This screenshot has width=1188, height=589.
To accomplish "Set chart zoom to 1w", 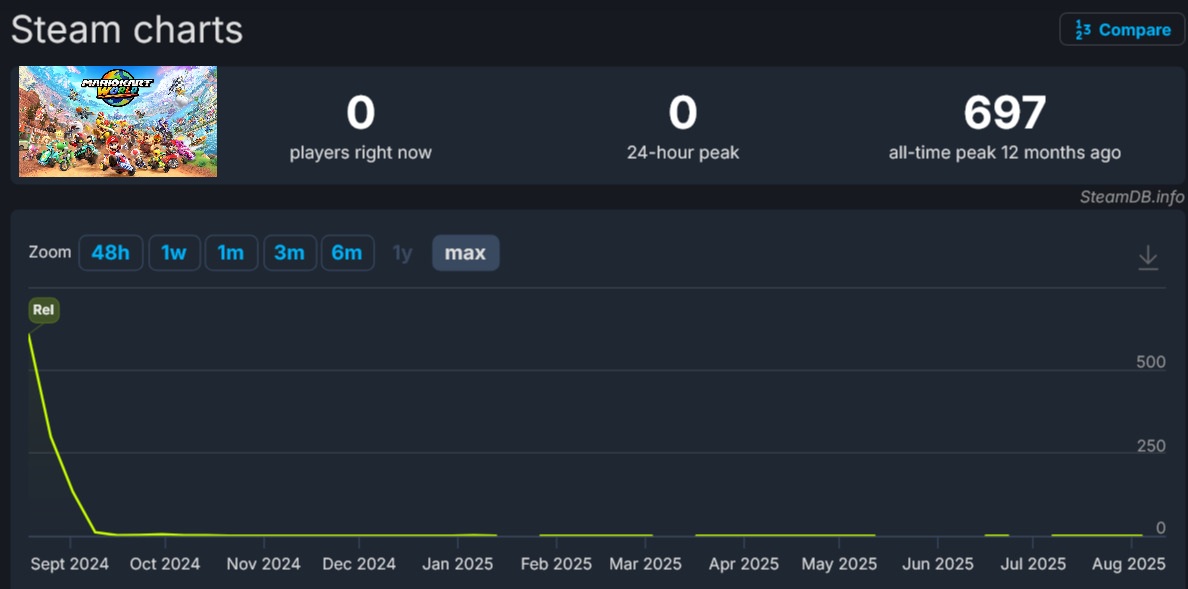I will coord(174,252).
